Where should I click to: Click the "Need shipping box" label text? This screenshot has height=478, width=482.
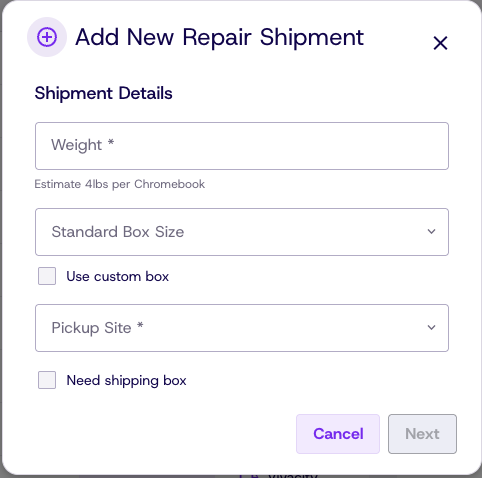126,381
